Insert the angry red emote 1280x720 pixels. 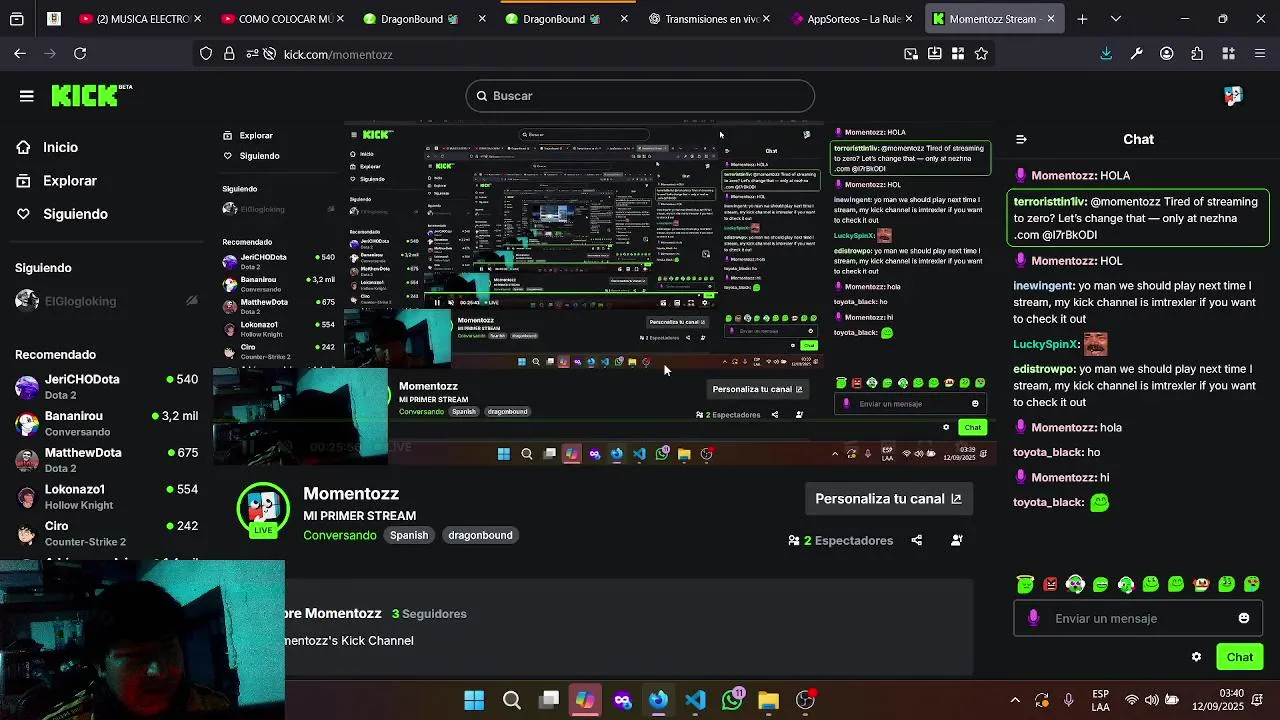click(1050, 584)
